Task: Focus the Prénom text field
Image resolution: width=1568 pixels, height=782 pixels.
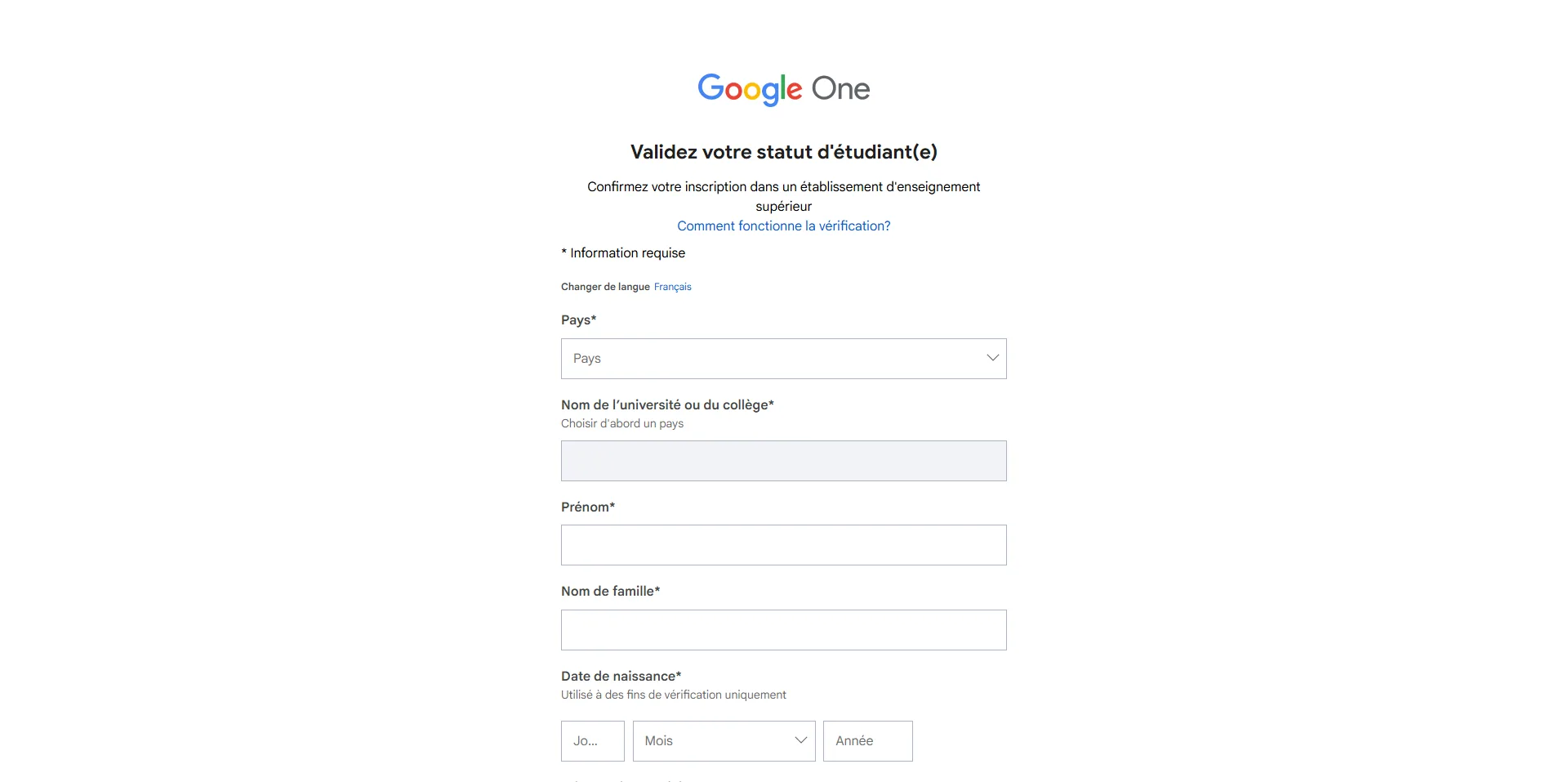Action: point(783,545)
